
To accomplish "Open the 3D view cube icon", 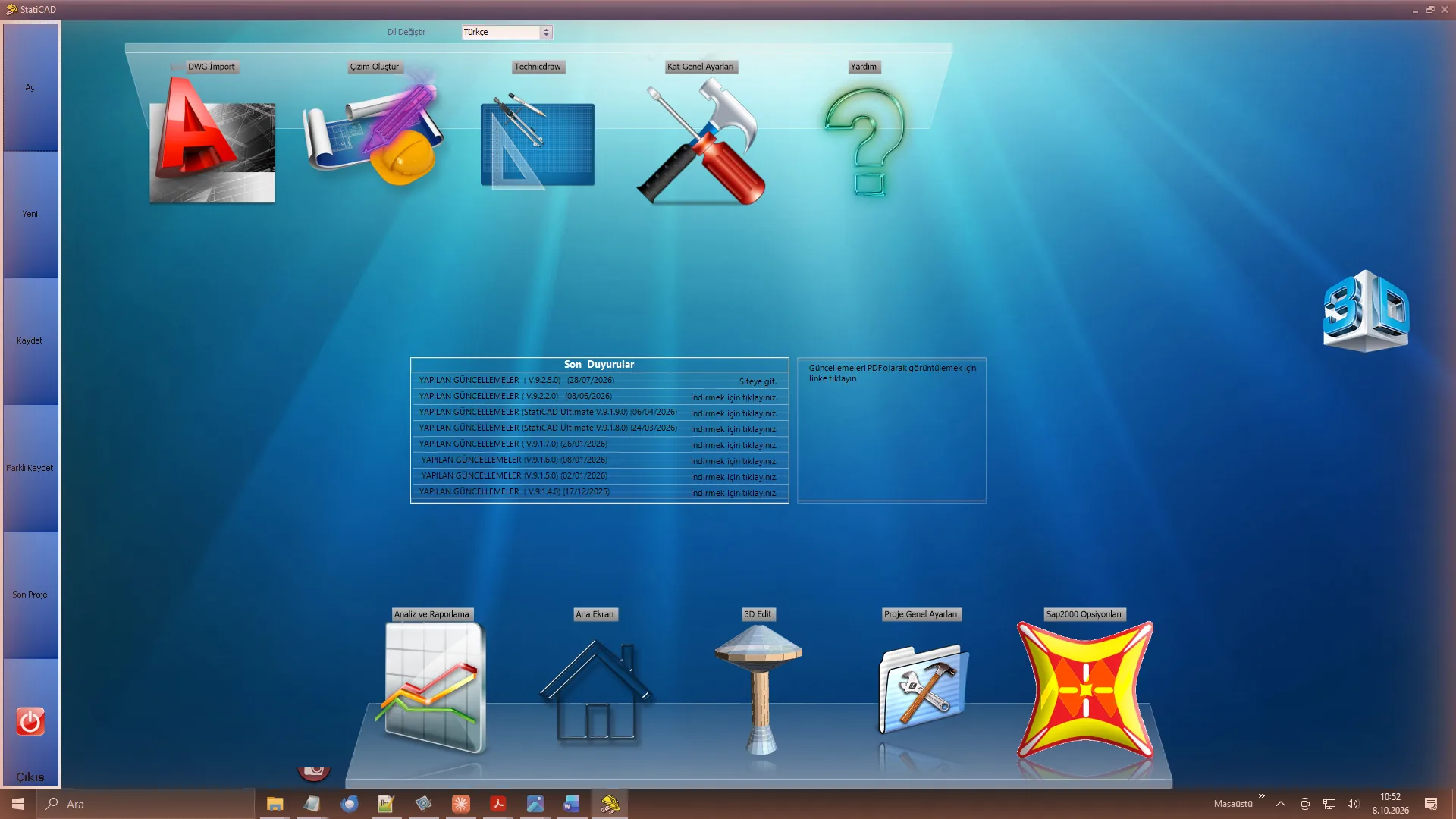I will coord(1366,311).
